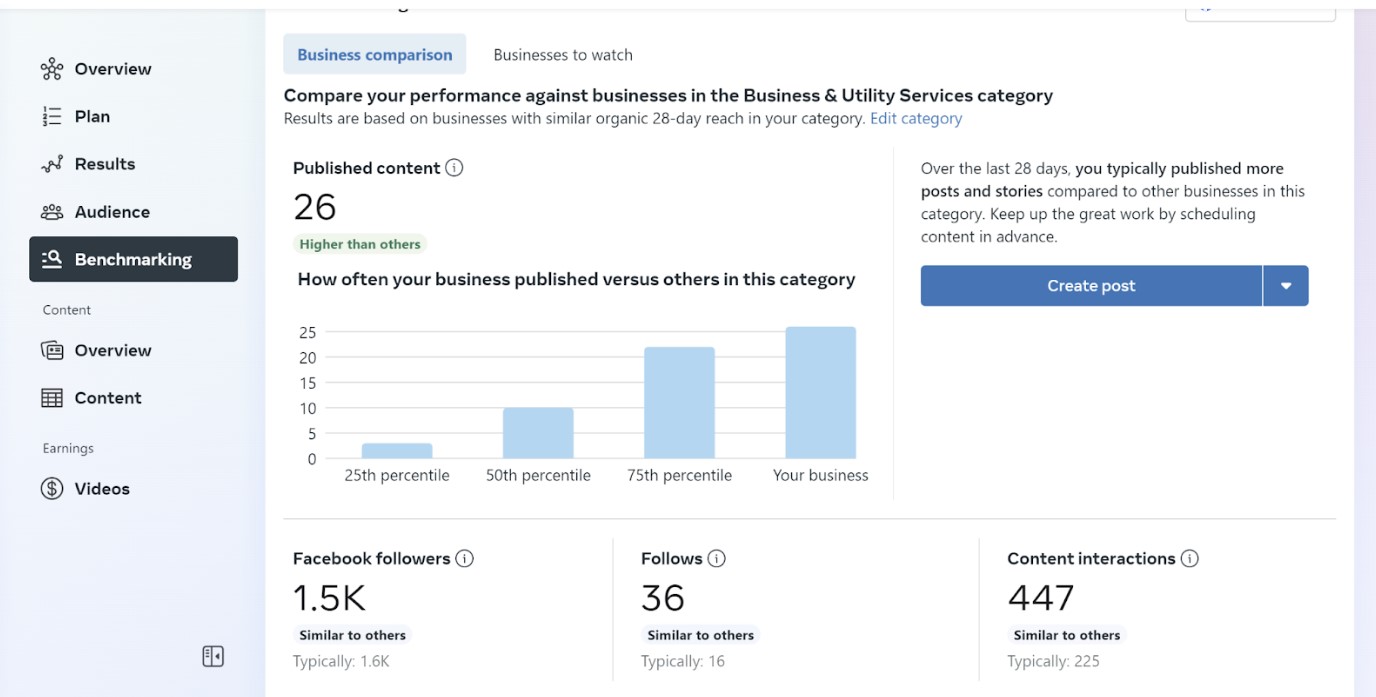Click the Create post button
The image size is (1376, 697).
(1091, 285)
